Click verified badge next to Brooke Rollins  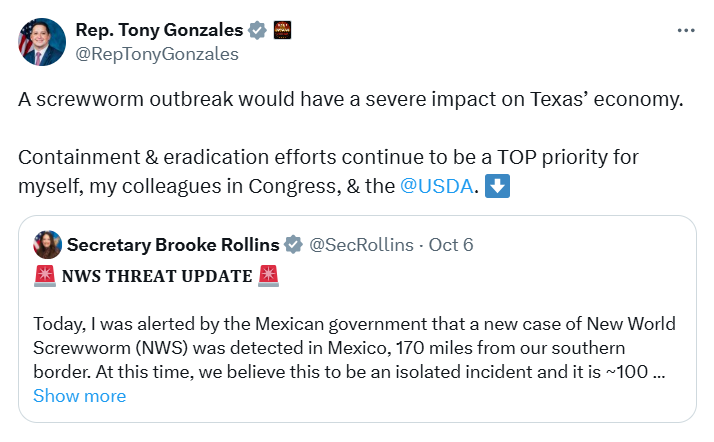(294, 245)
